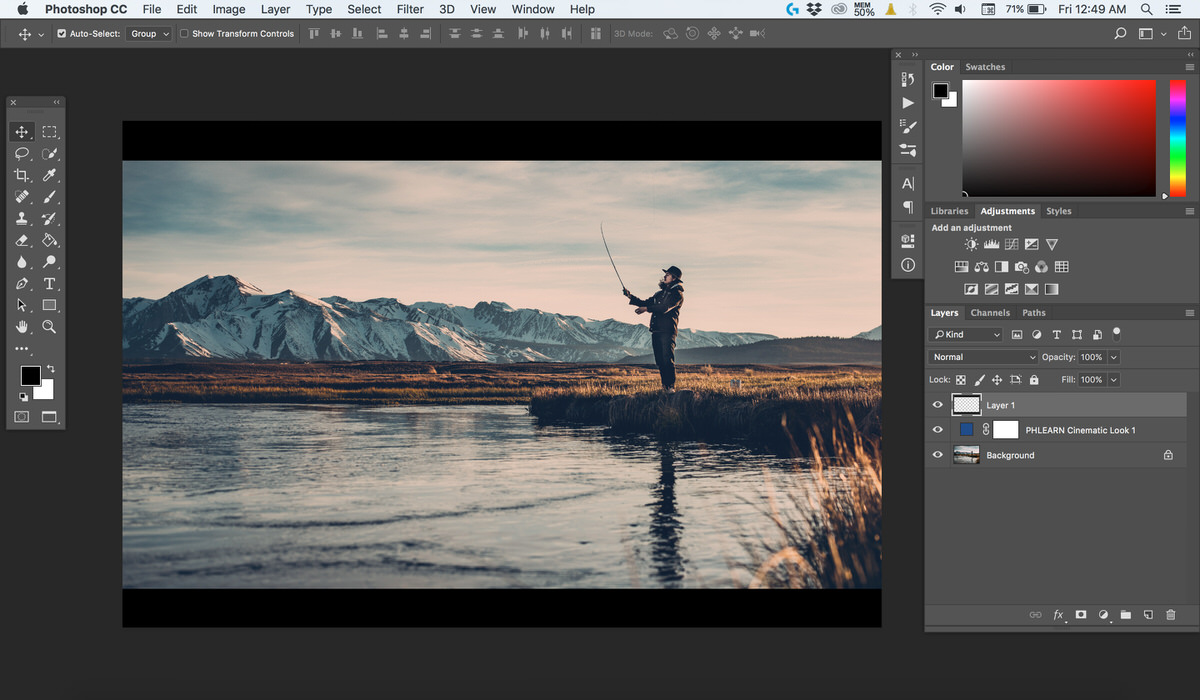Screen dimensions: 1200x700
Task: Select the Horizontal Type tool
Action: pyautogui.click(x=50, y=283)
